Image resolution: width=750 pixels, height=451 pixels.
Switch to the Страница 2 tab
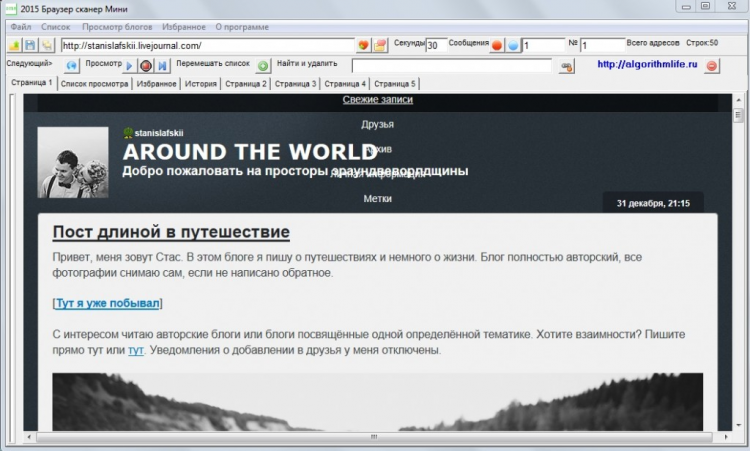tap(246, 84)
